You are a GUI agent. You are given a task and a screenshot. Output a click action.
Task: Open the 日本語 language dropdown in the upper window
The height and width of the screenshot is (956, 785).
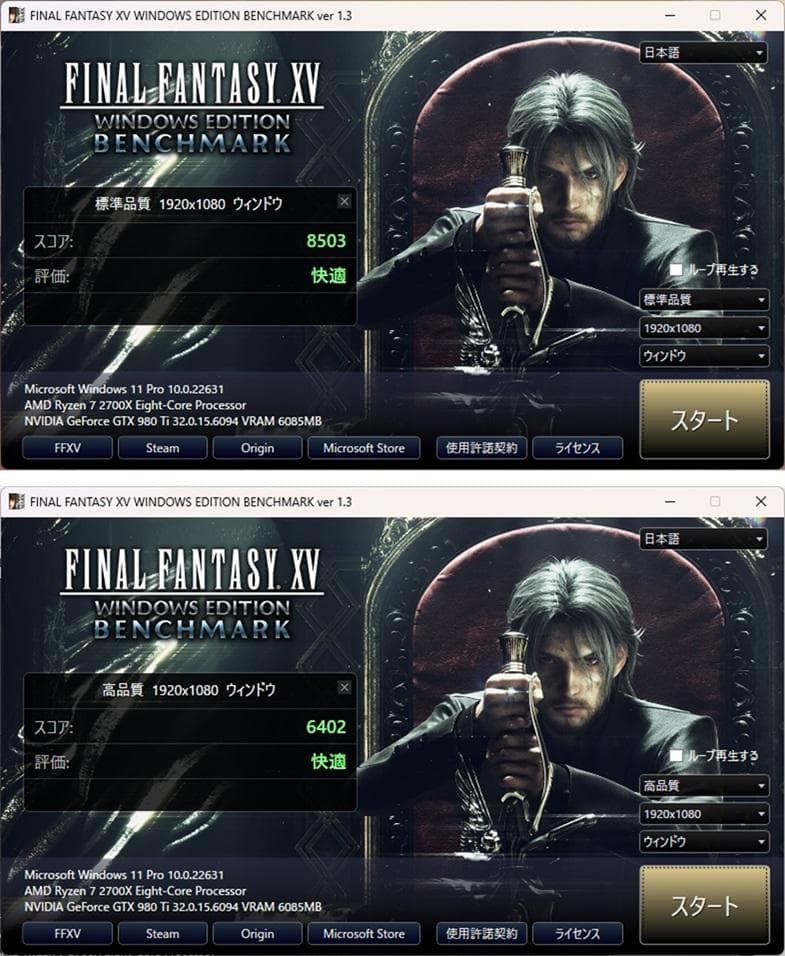(x=703, y=53)
